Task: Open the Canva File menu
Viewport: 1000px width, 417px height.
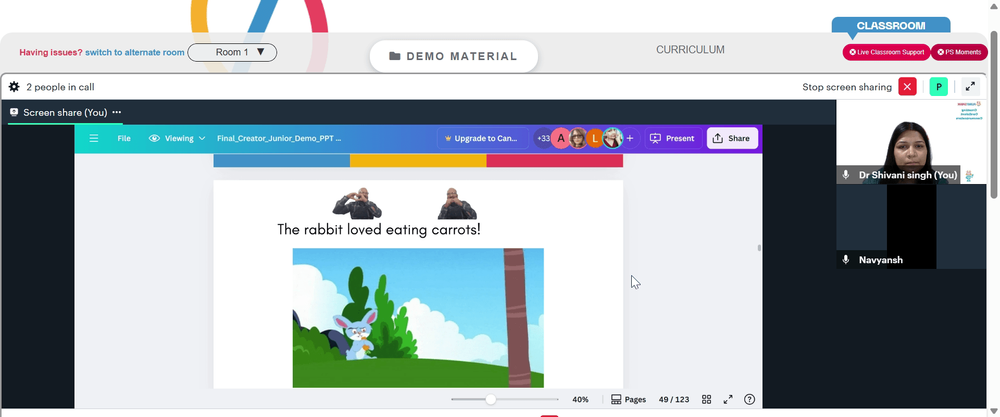Action: point(124,138)
